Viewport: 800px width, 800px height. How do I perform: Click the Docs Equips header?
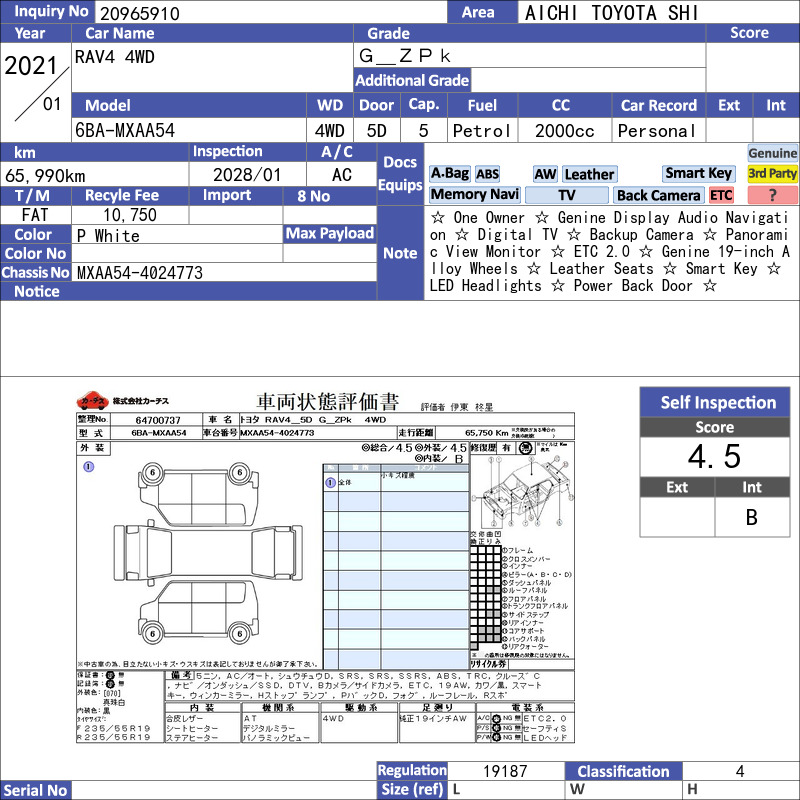coord(400,173)
